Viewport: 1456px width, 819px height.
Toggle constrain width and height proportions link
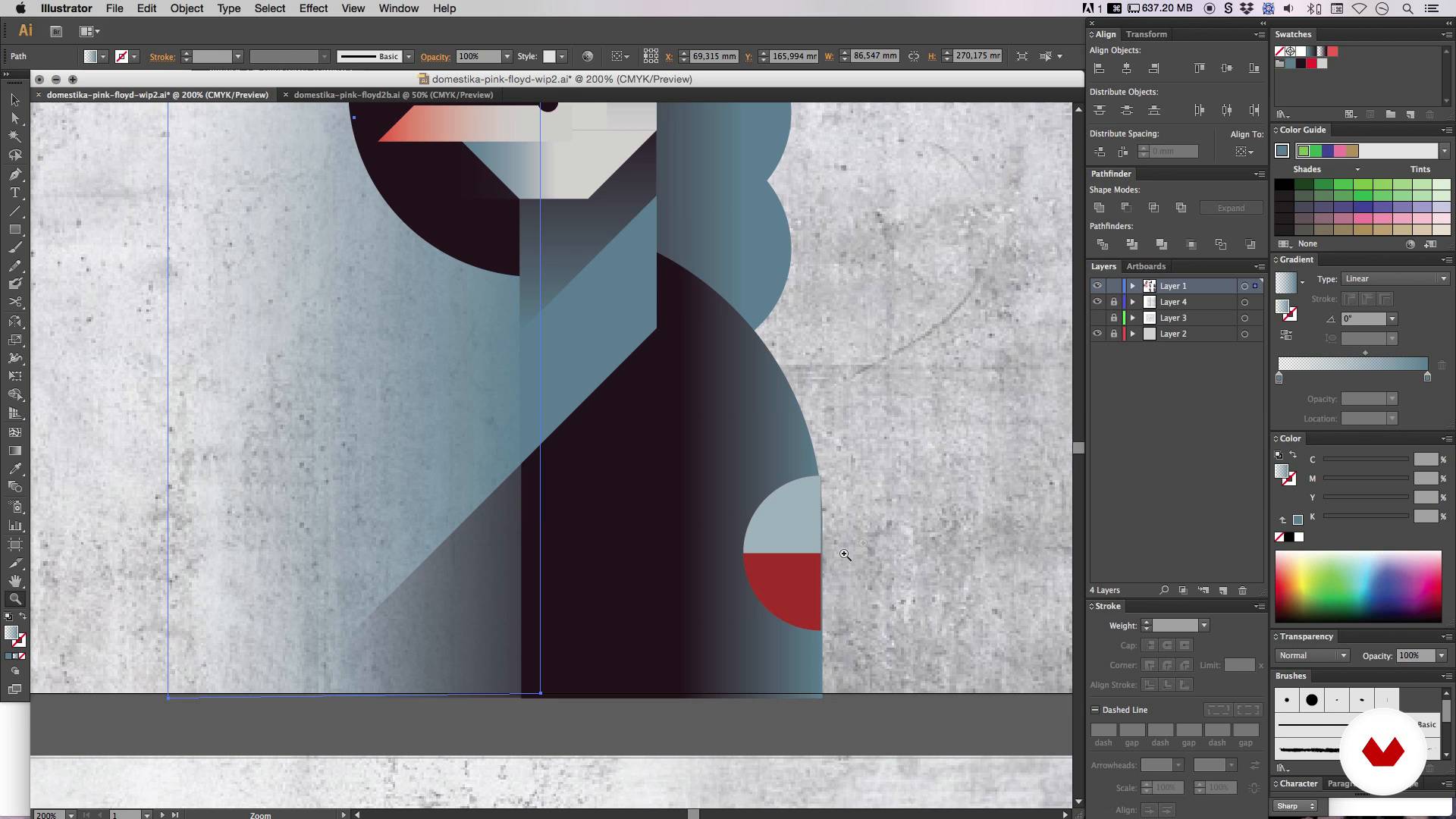click(x=913, y=56)
